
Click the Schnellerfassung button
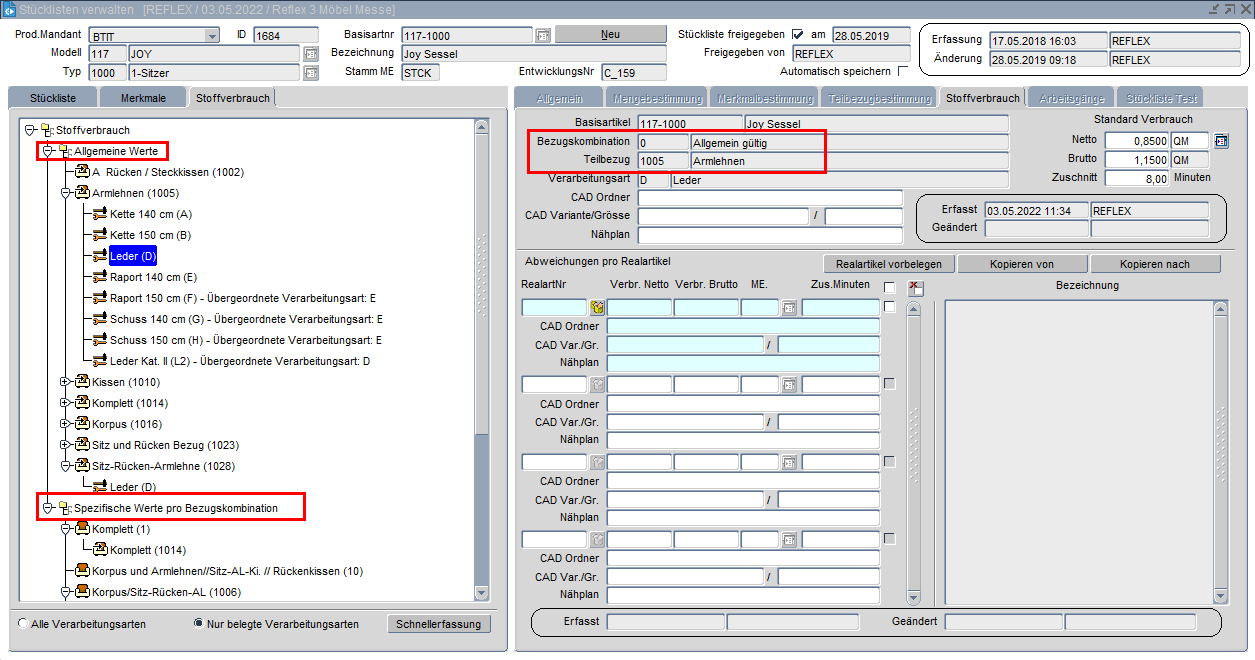click(439, 624)
